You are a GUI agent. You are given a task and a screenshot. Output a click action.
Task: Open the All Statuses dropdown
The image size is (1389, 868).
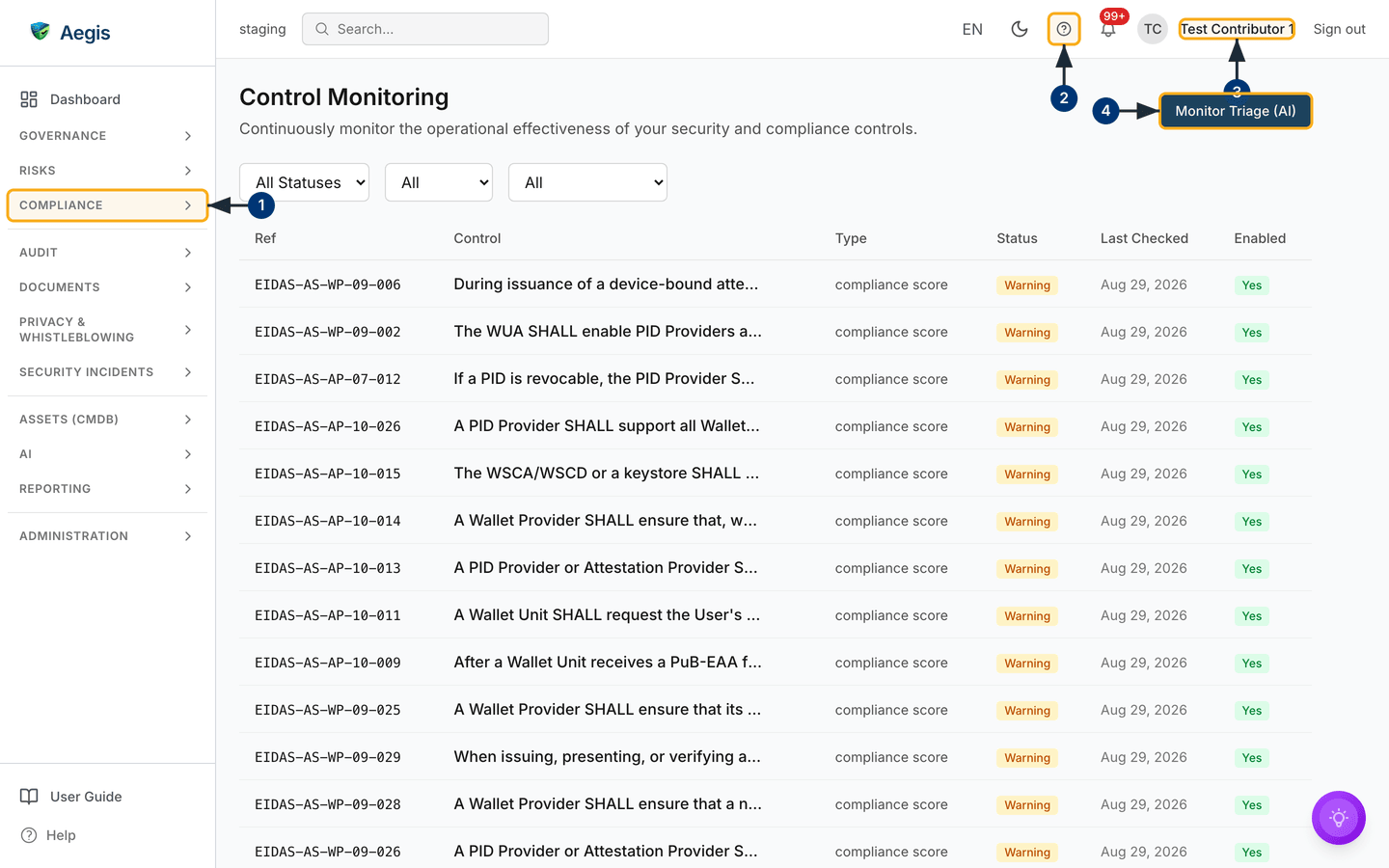click(304, 182)
